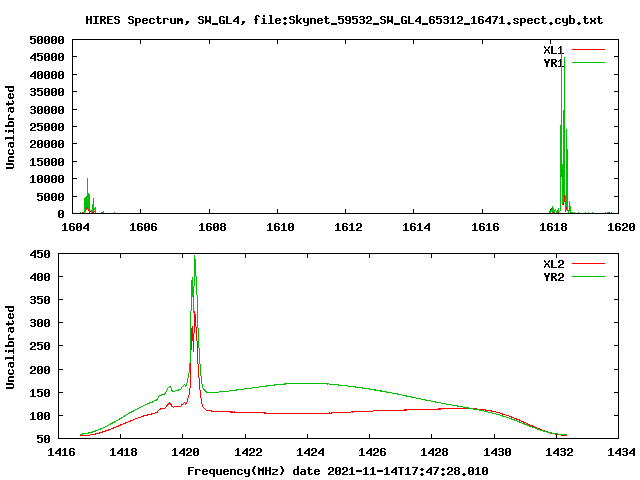Click the 50000 y-axis tick label
Viewport: 640px width, 480px height.
47,40
